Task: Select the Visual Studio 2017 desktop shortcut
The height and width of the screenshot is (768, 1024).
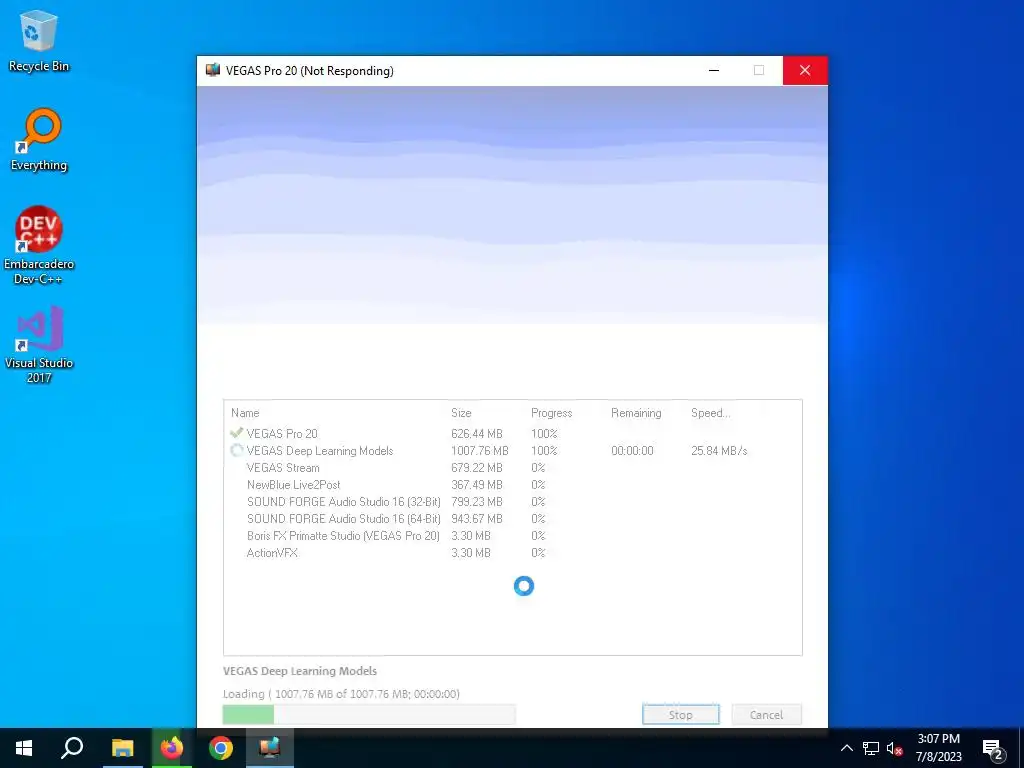Action: (x=39, y=344)
